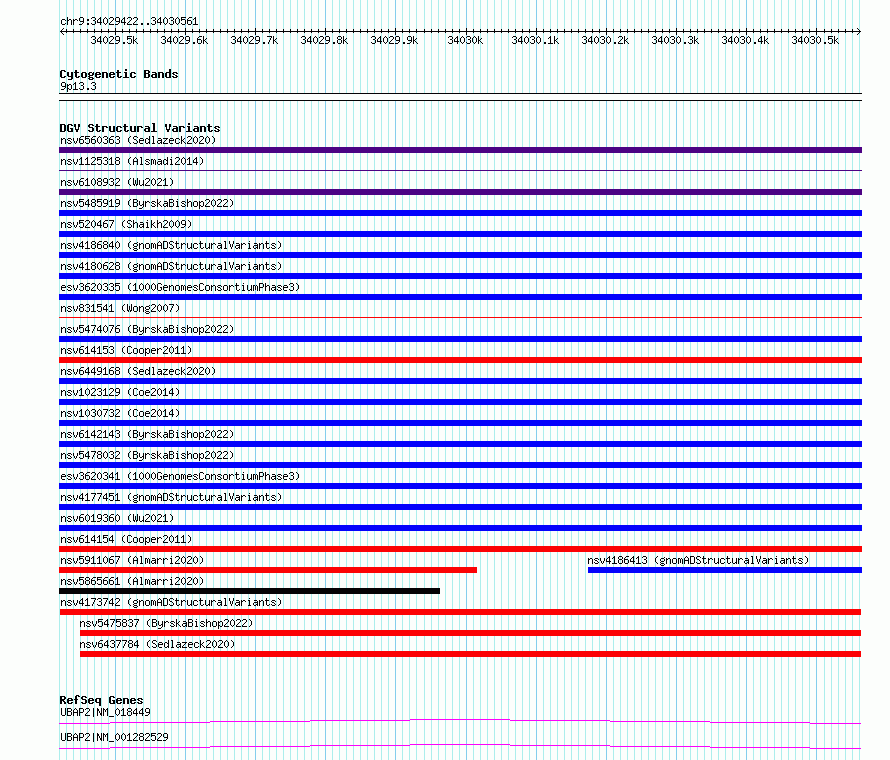Screen dimensions: 890x760
Task: Click the 34030.5k ruler tick label
Action: click(x=815, y=40)
